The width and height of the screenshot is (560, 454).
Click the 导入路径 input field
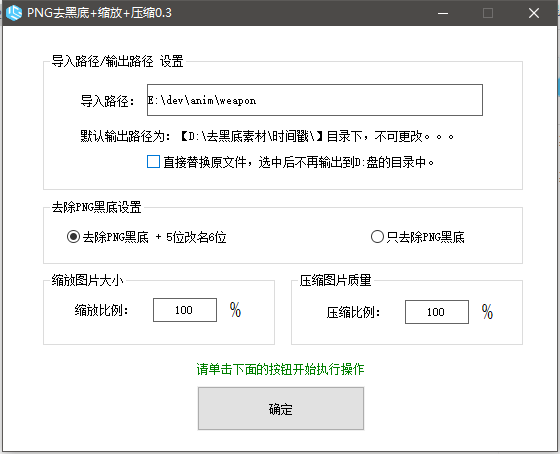(x=315, y=100)
